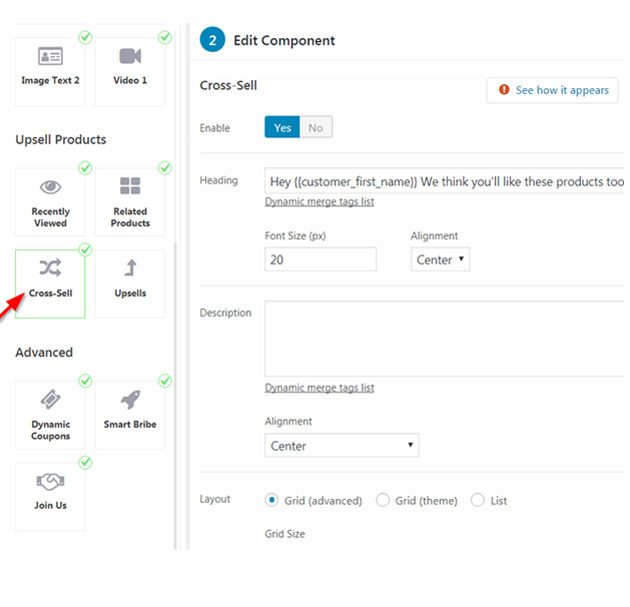Open Dynamic merge tags list under Description
The height and width of the screenshot is (607, 630).
(319, 388)
